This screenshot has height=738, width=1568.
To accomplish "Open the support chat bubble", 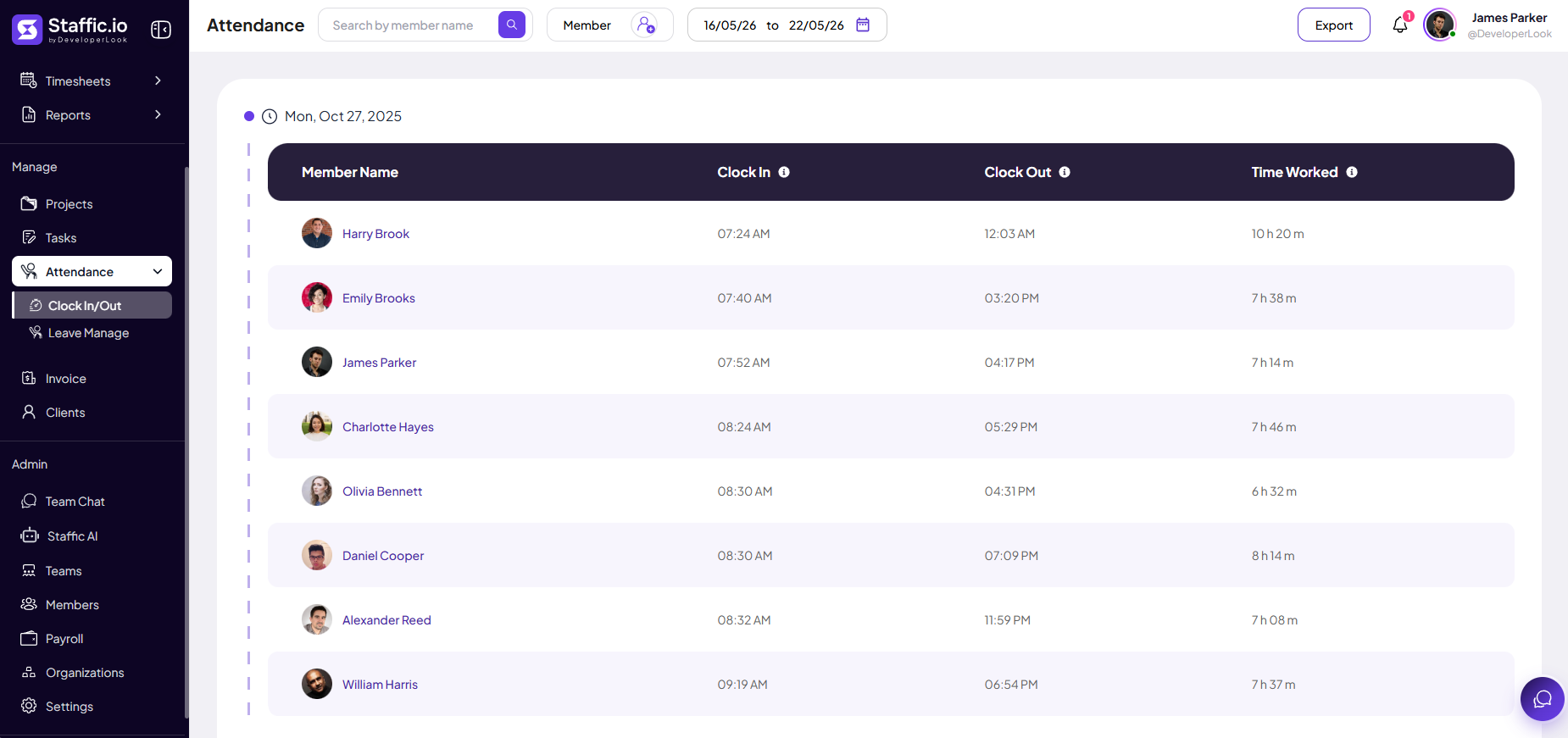I will pyautogui.click(x=1543, y=699).
